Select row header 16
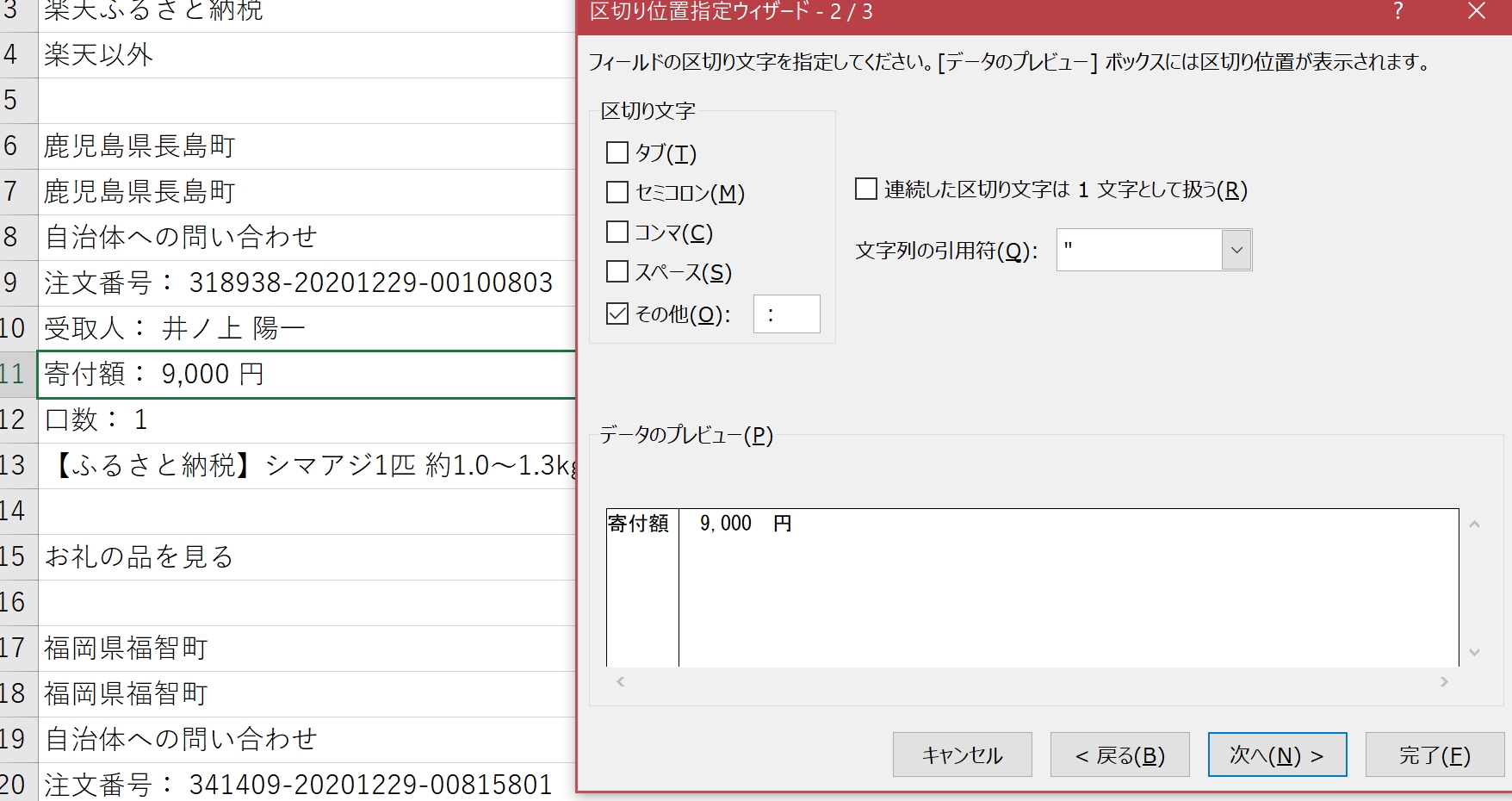1512x801 pixels. click(18, 603)
